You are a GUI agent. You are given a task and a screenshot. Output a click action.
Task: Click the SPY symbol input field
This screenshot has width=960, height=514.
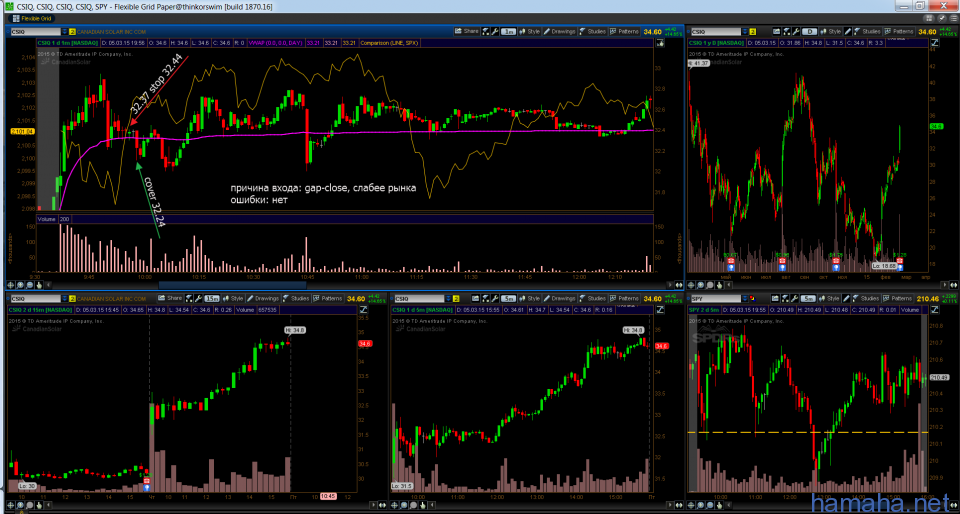[x=716, y=299]
